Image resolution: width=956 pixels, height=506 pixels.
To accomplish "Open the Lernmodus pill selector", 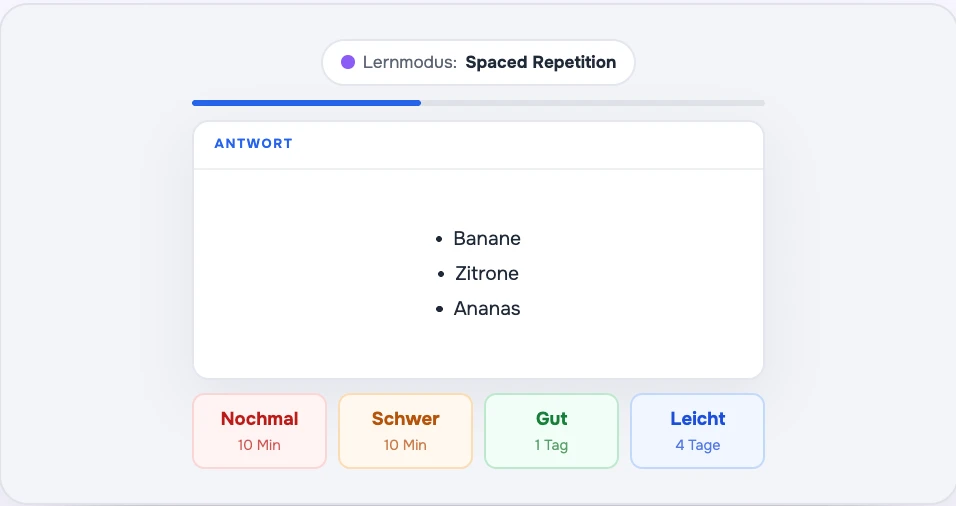I will [479, 62].
